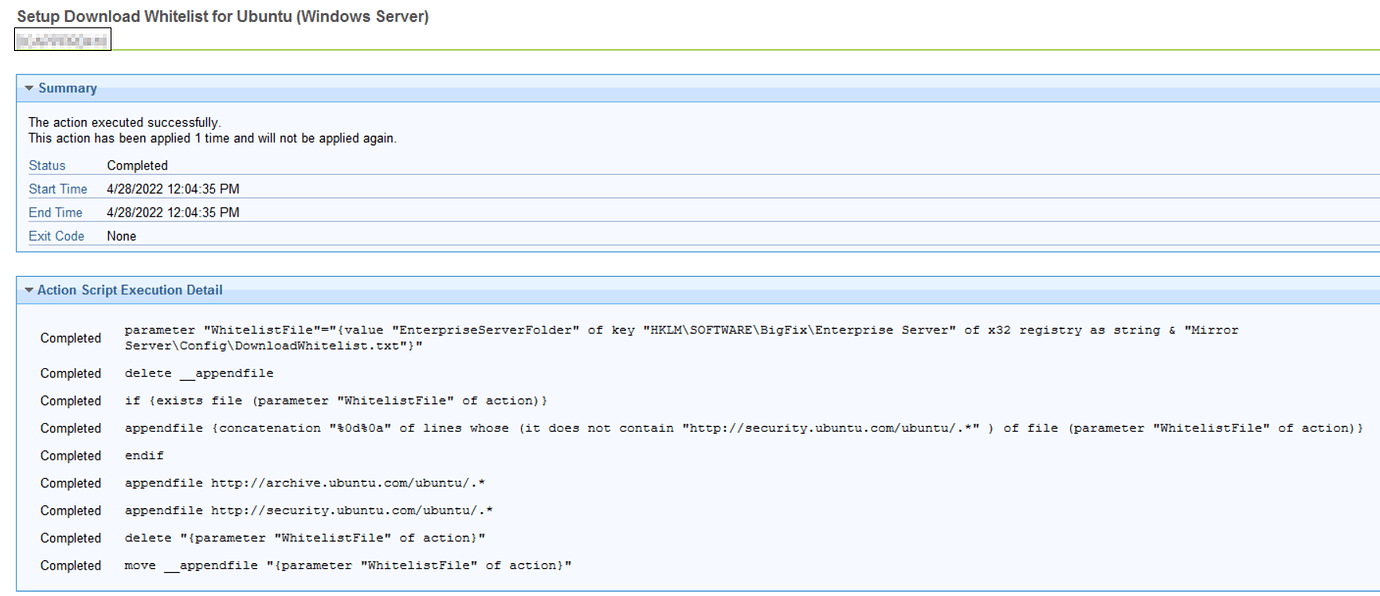The width and height of the screenshot is (1380, 596).
Task: Click the End Time label
Action: tap(56, 213)
